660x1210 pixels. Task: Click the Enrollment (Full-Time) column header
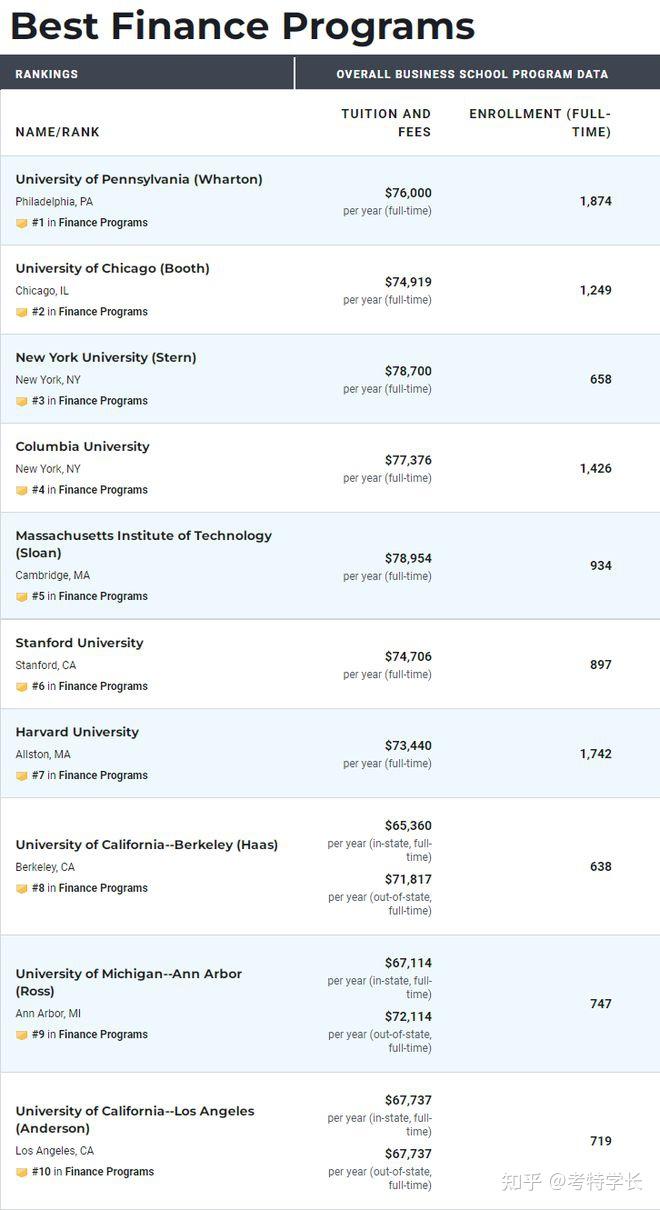pos(540,123)
